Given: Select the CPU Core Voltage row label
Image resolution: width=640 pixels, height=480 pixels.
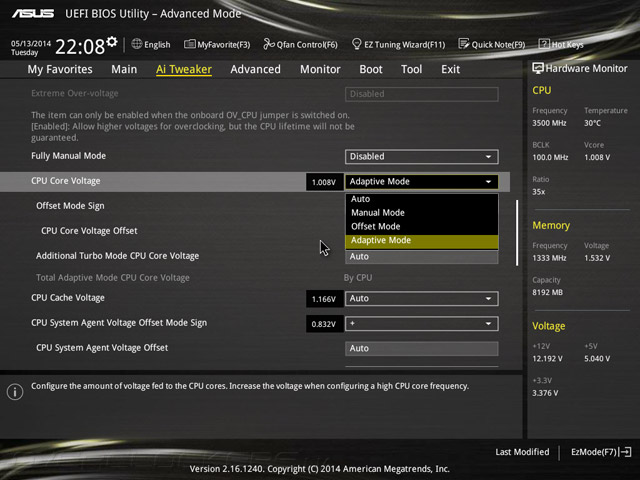Looking at the screenshot, I should click(66, 181).
